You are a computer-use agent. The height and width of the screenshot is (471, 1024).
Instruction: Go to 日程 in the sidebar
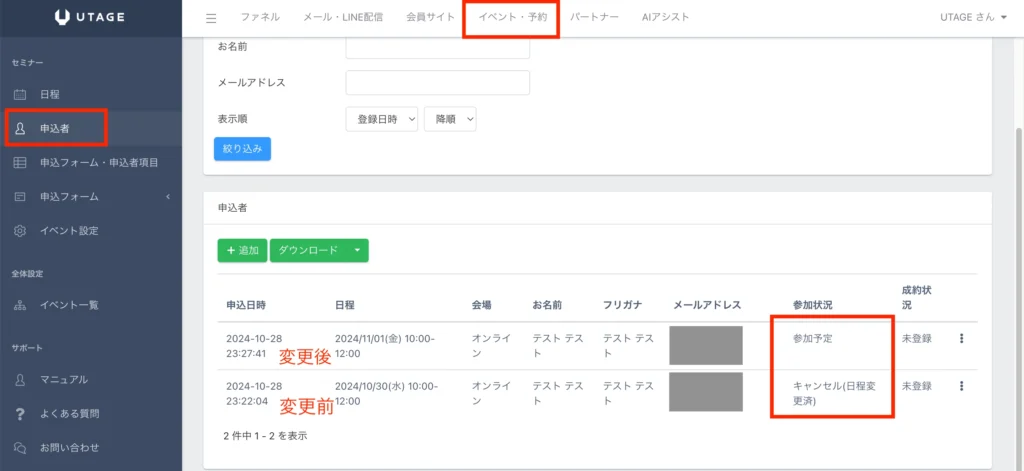coord(50,95)
